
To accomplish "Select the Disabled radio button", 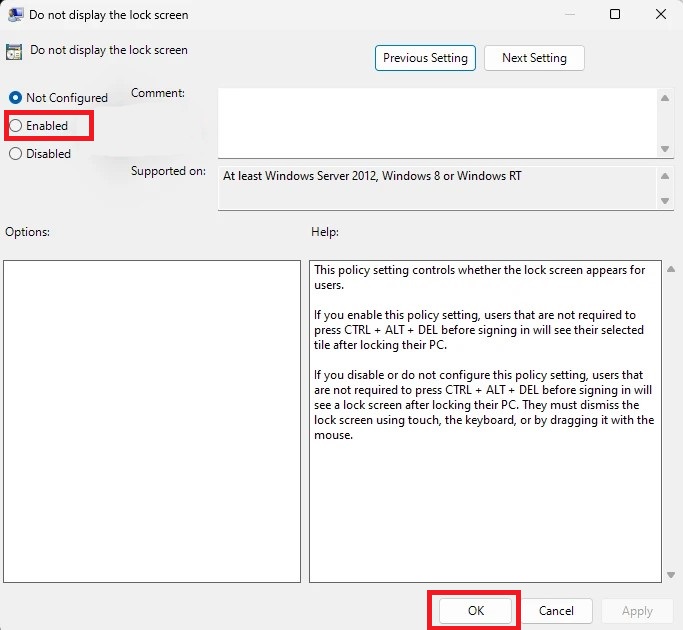I will tap(15, 153).
